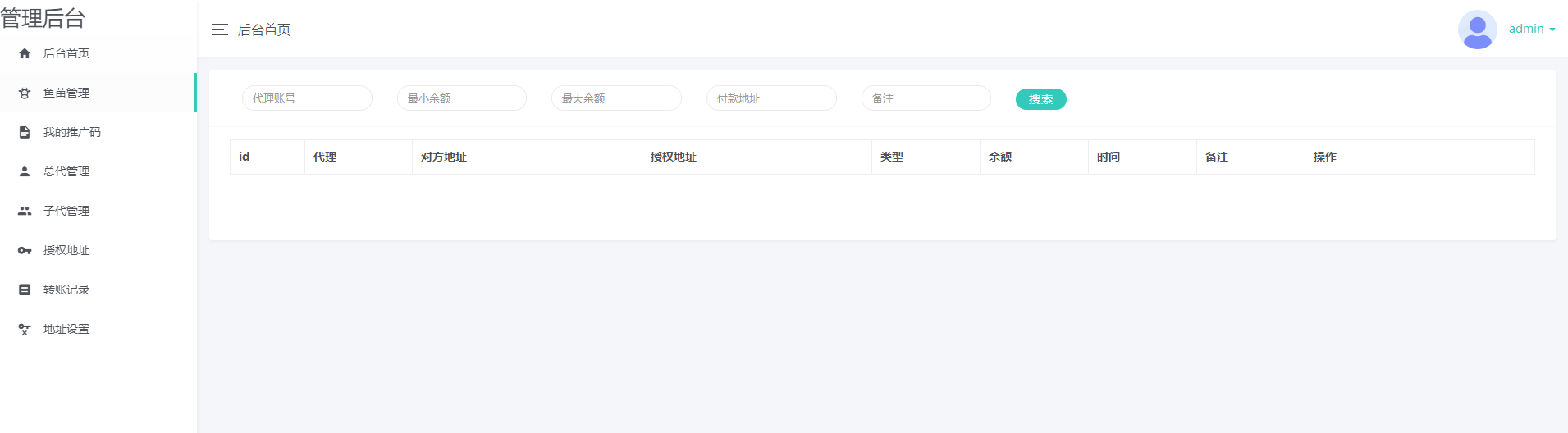1568x433 pixels.
Task: Click the home icon beside 后台首页
Action: pos(25,53)
